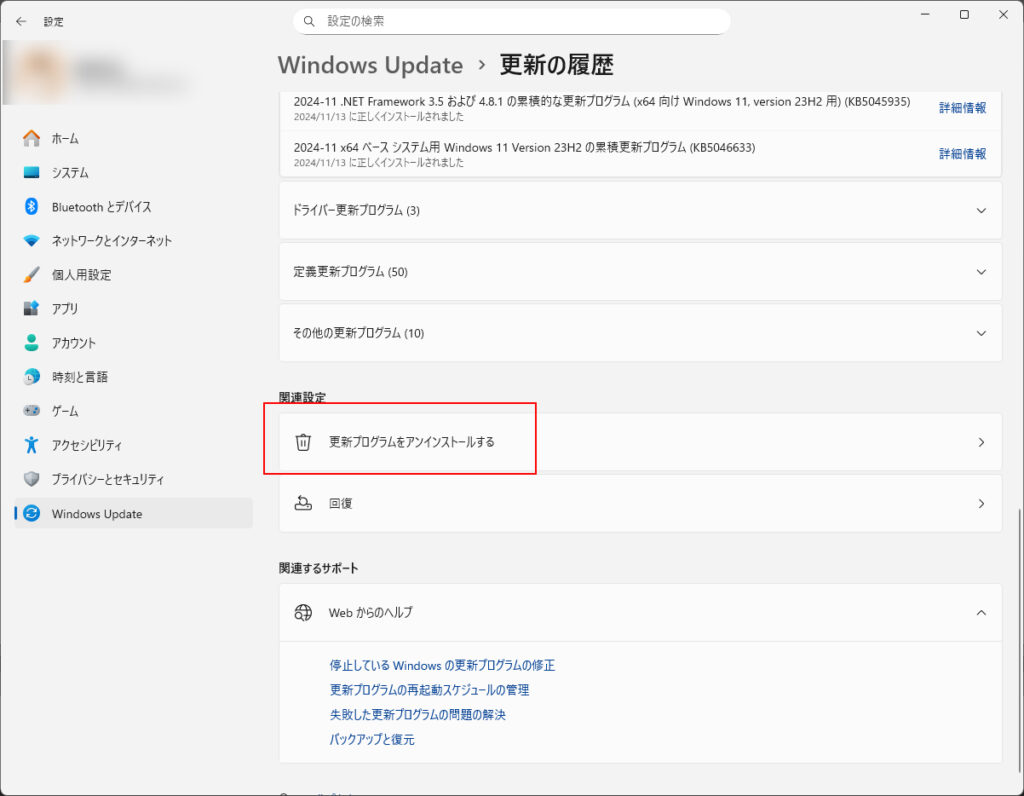Open システム in the sidebar
Screen dimensions: 1024x796
[70, 173]
